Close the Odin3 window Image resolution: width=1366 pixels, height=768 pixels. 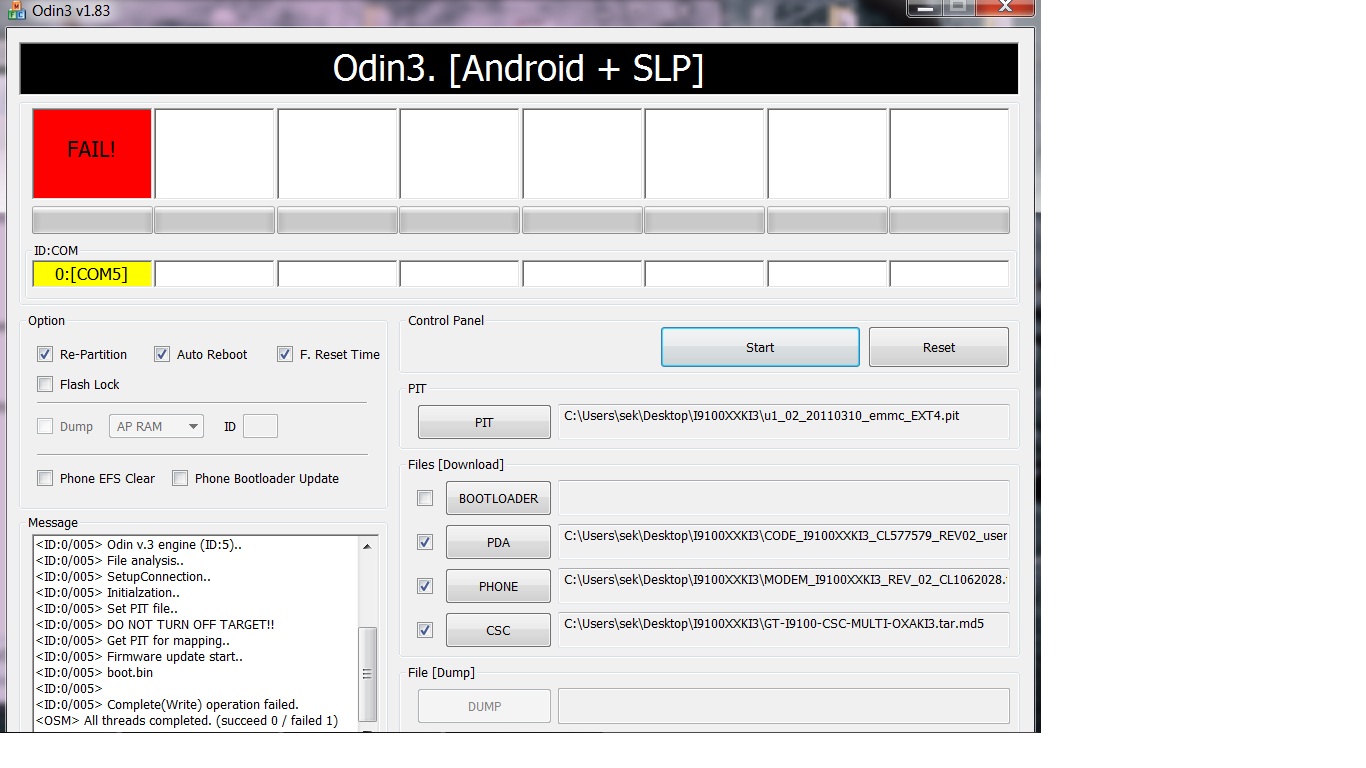click(1006, 7)
